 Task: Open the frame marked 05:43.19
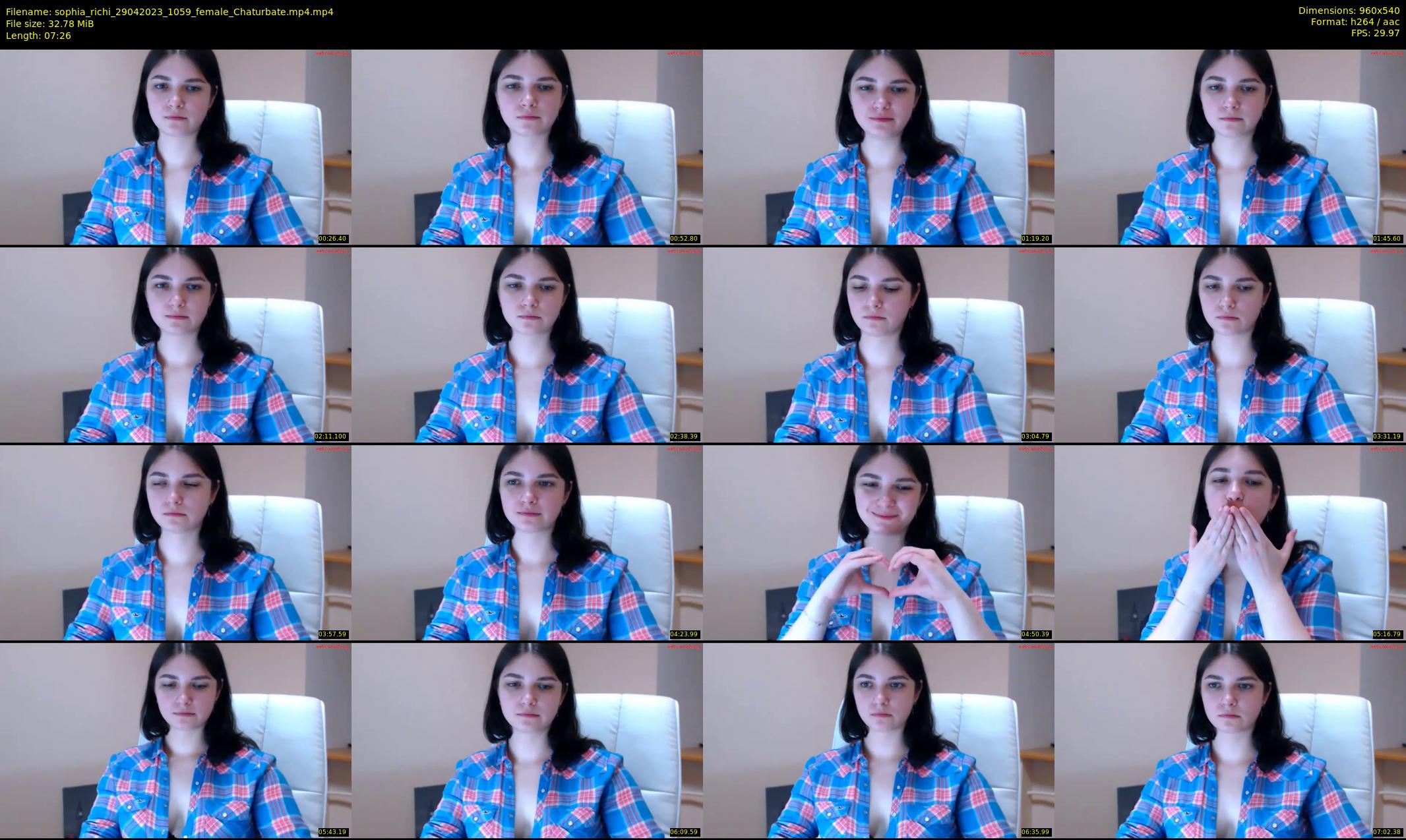click(x=175, y=740)
